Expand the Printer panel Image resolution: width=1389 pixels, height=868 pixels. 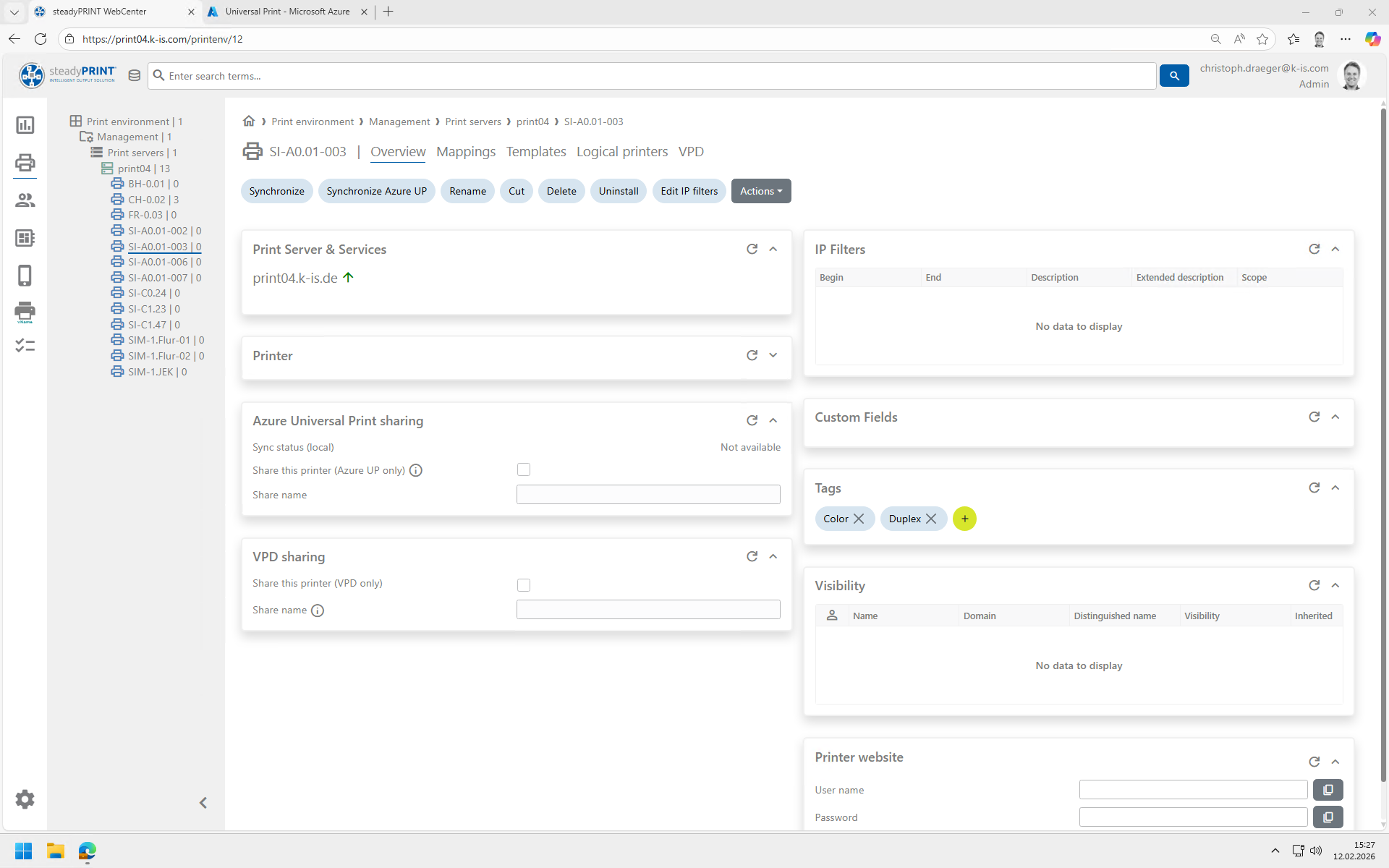(x=773, y=355)
